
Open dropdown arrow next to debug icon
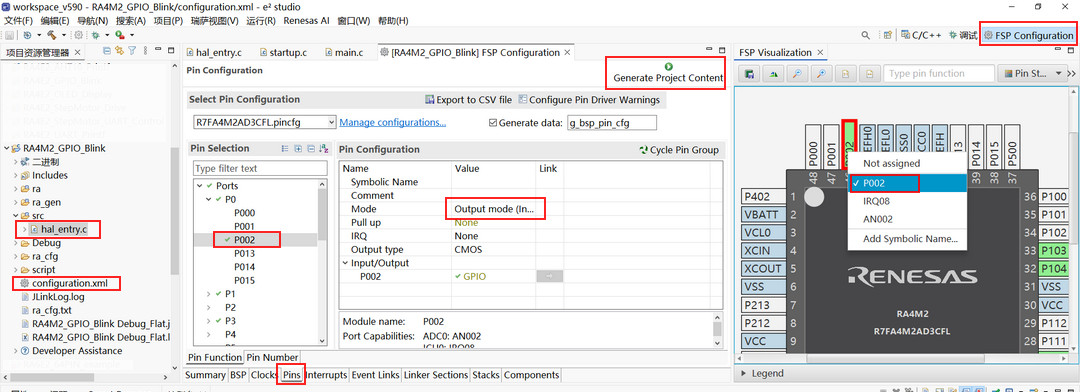[107, 35]
